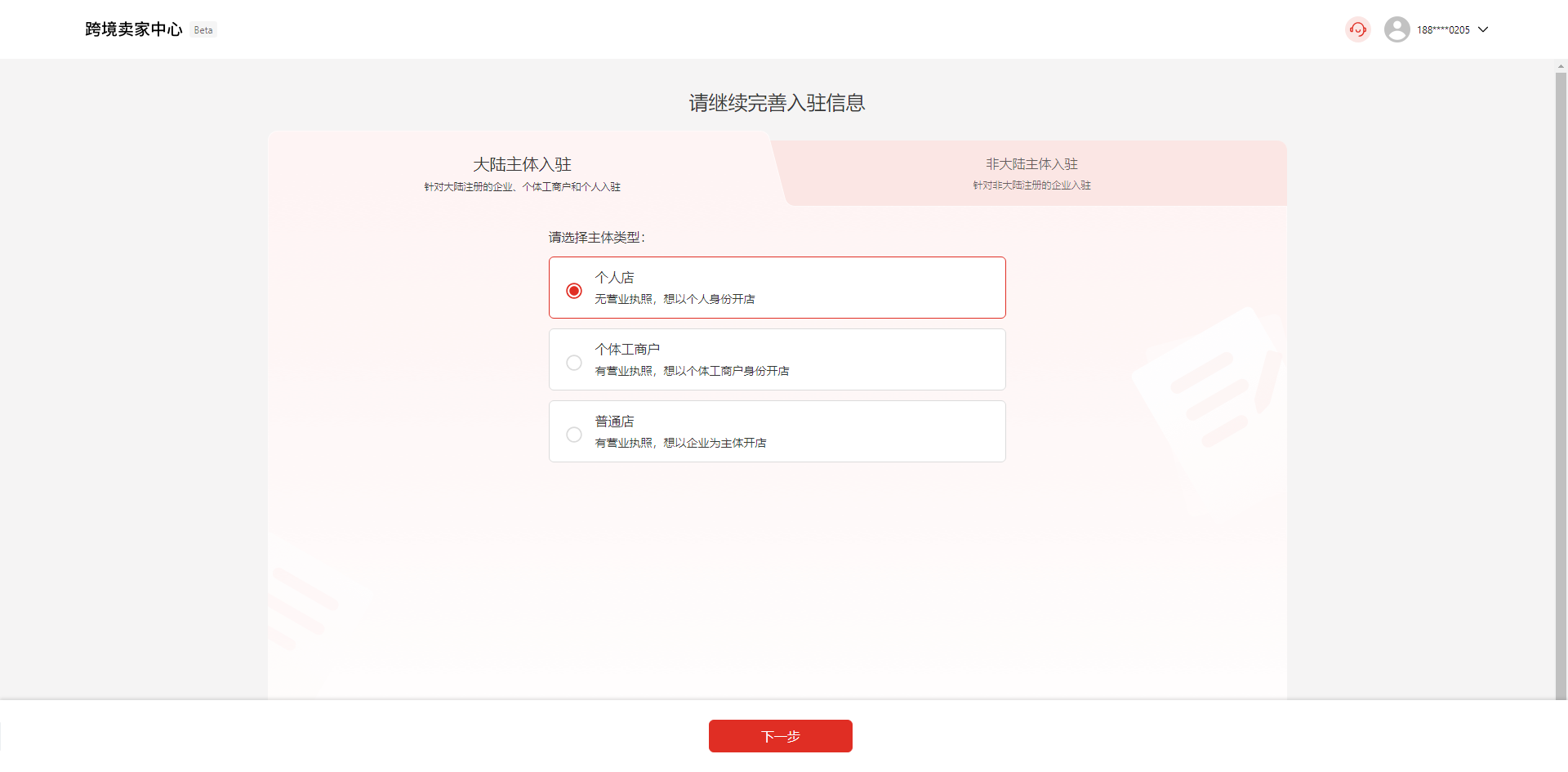Select the 个体工商户 radio button

(x=574, y=363)
